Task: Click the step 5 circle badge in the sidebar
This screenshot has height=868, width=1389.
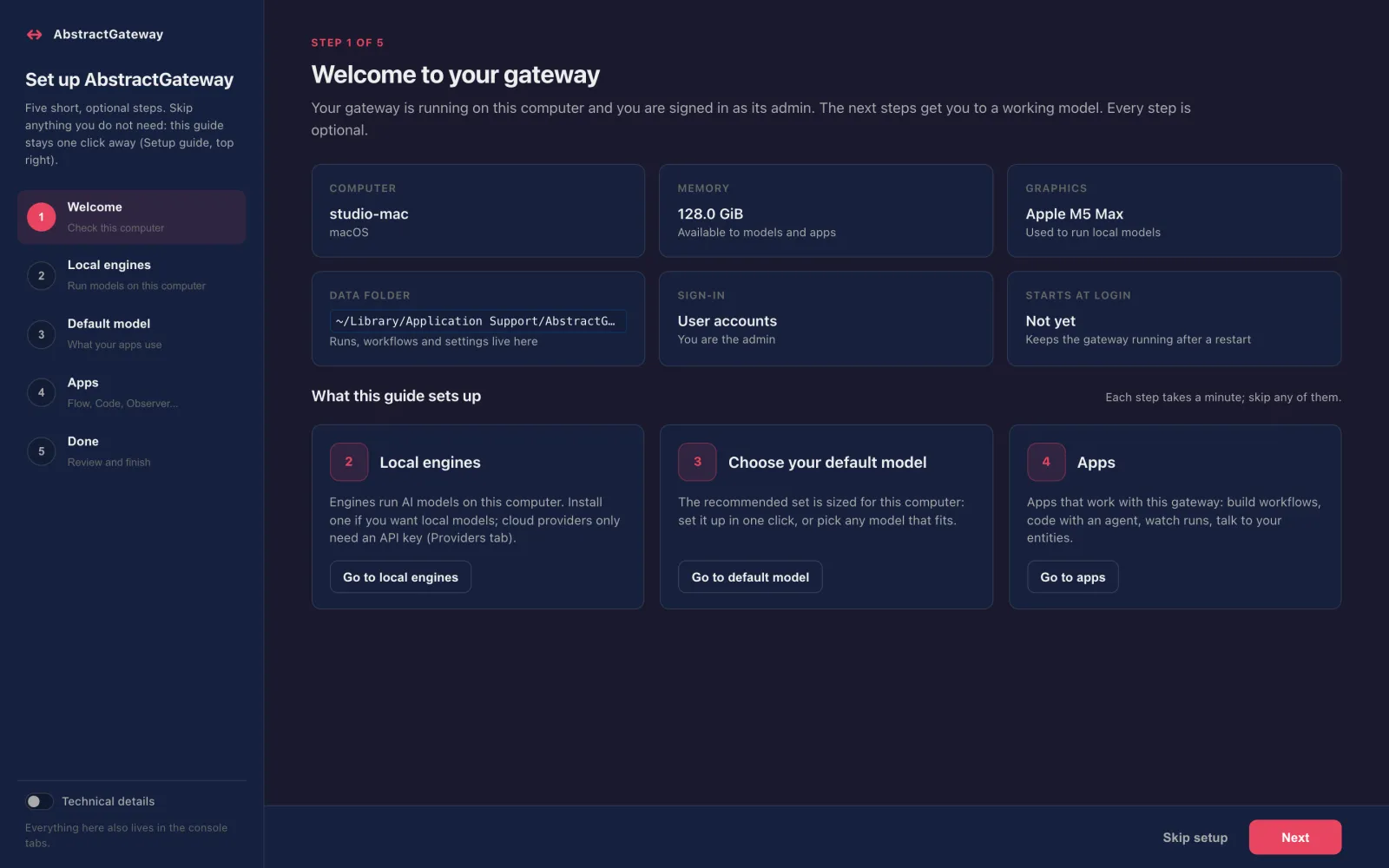Action: 41,451
